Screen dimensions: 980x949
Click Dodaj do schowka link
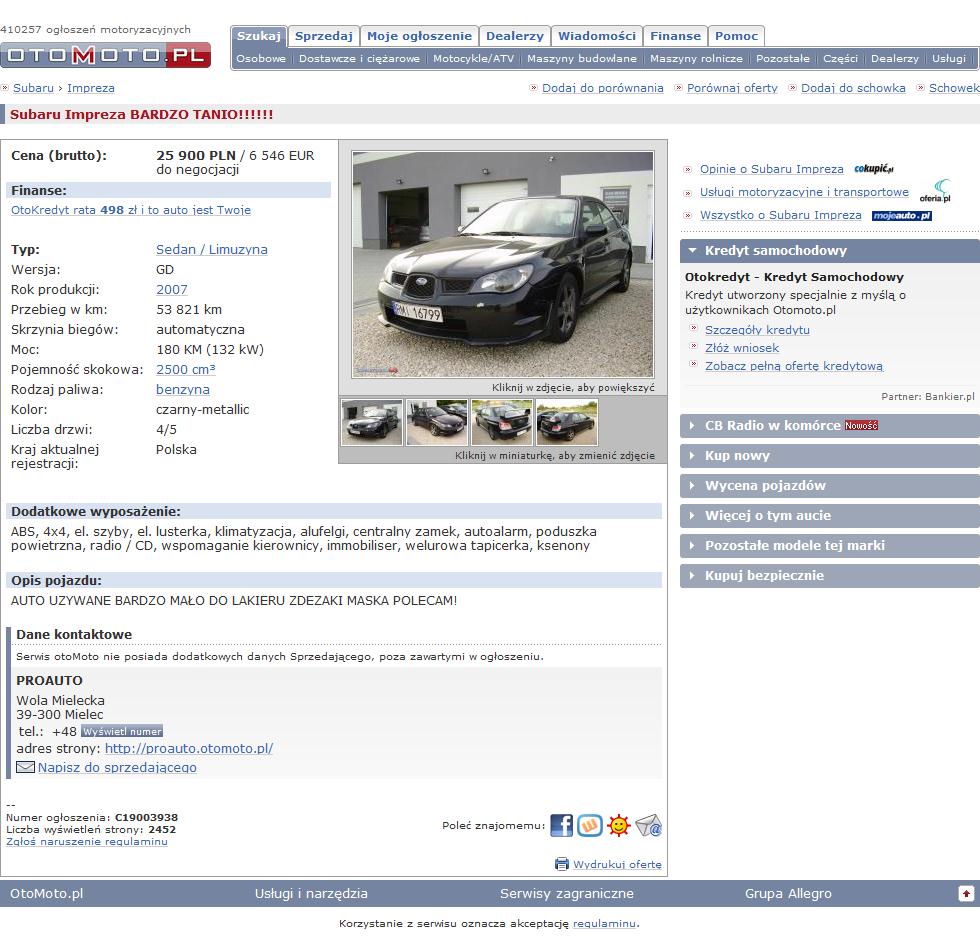click(853, 88)
